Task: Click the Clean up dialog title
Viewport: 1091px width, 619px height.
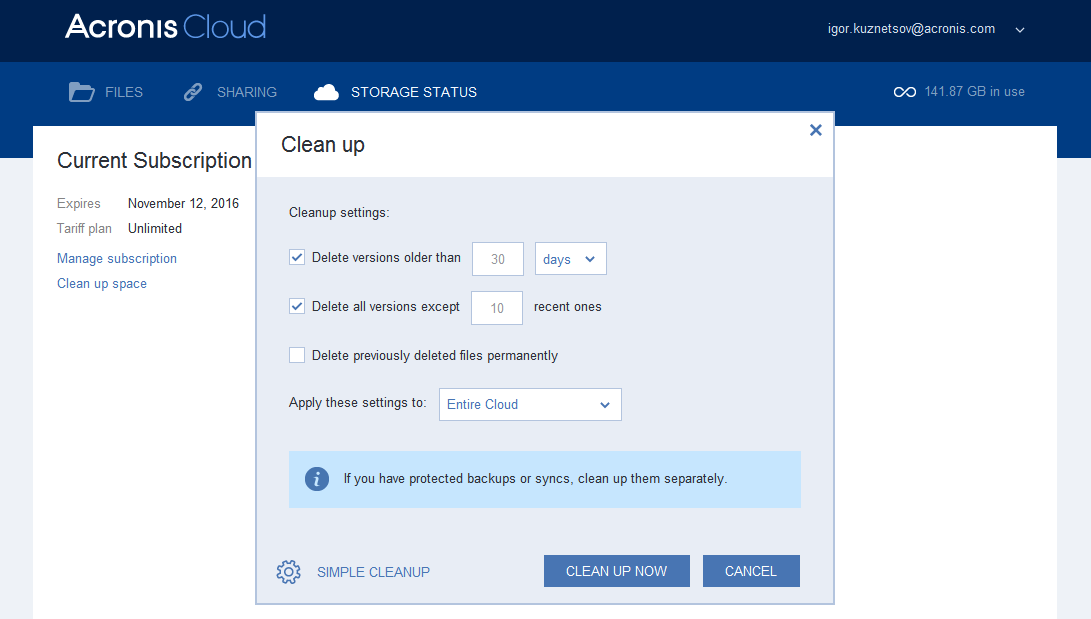Action: 323,145
